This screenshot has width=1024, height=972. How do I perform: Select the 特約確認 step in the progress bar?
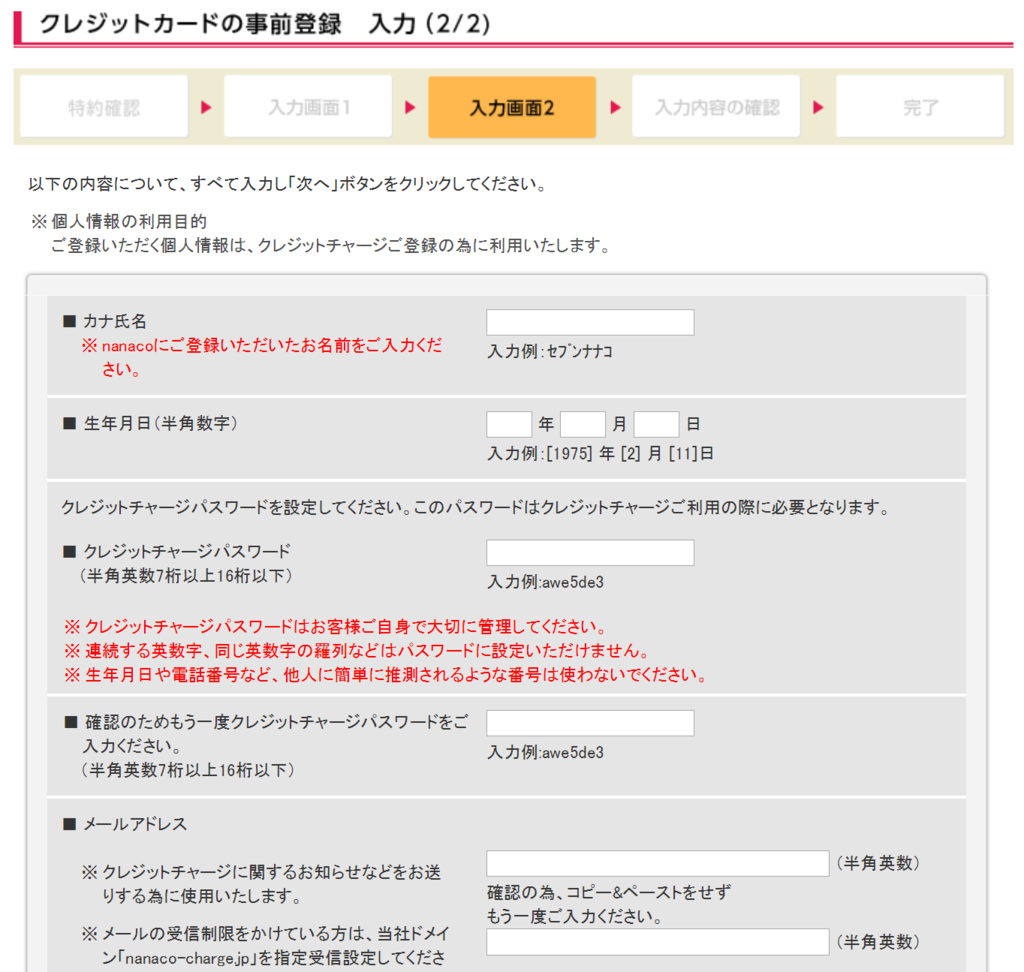pos(103,107)
